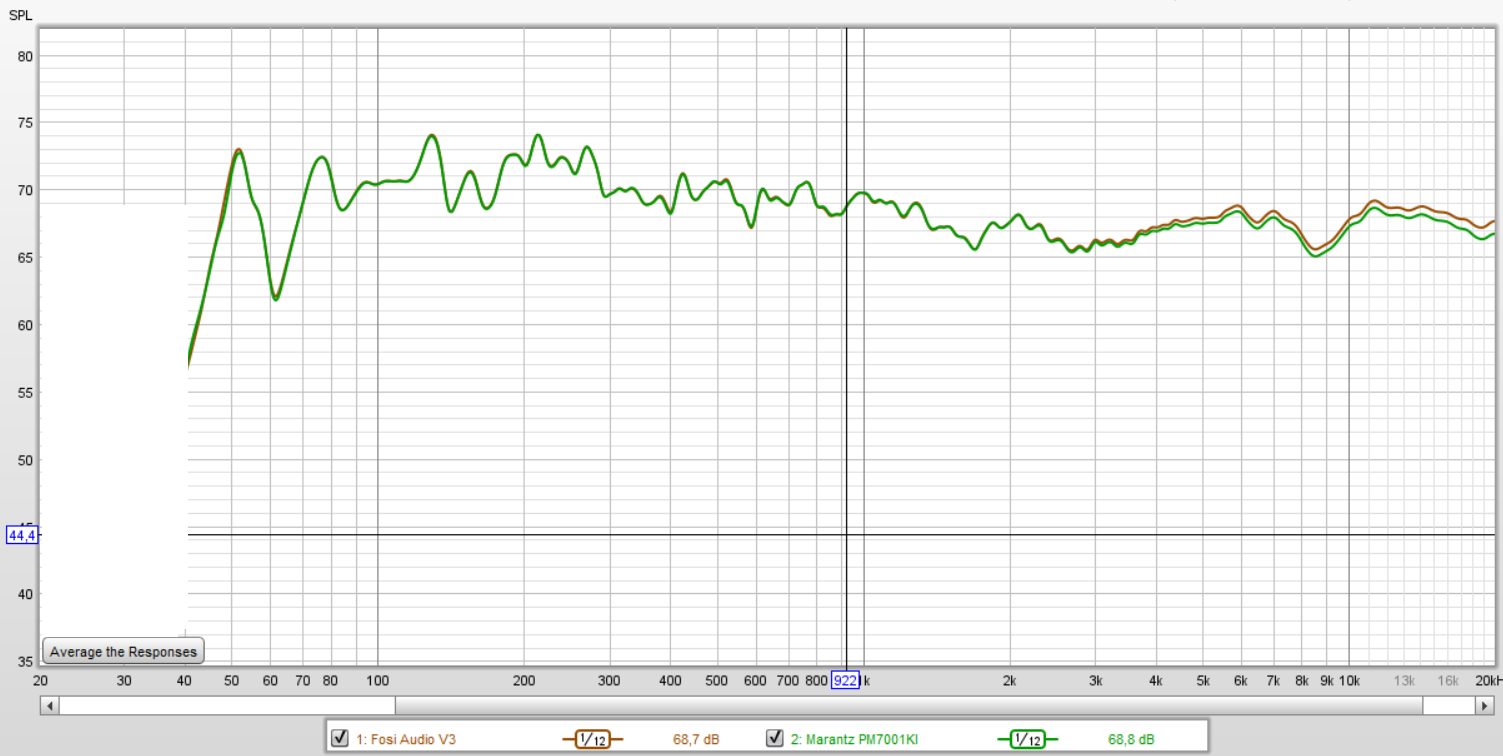
Task: Uncheck the Fosi Audio V3 trace checkbox
Action: tap(340, 739)
